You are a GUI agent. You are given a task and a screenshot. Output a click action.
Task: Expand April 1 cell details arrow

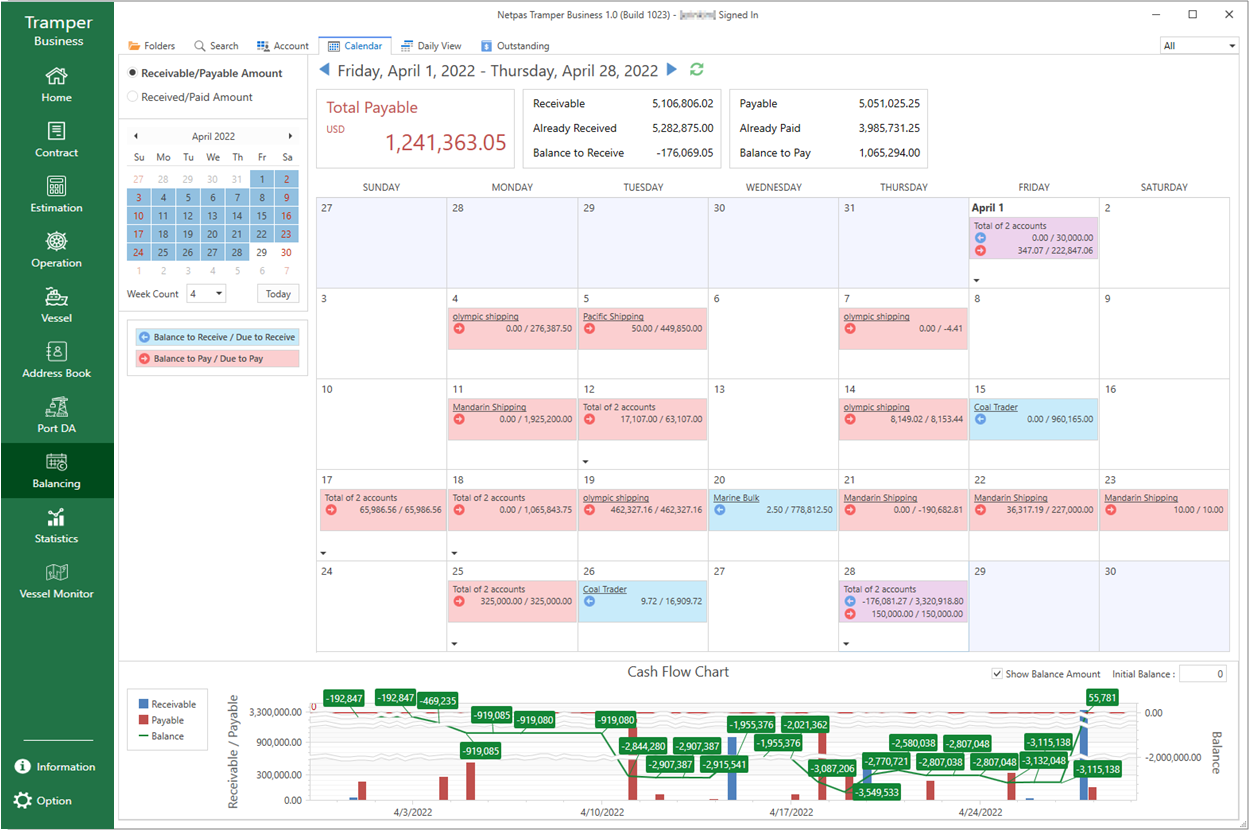(x=976, y=281)
